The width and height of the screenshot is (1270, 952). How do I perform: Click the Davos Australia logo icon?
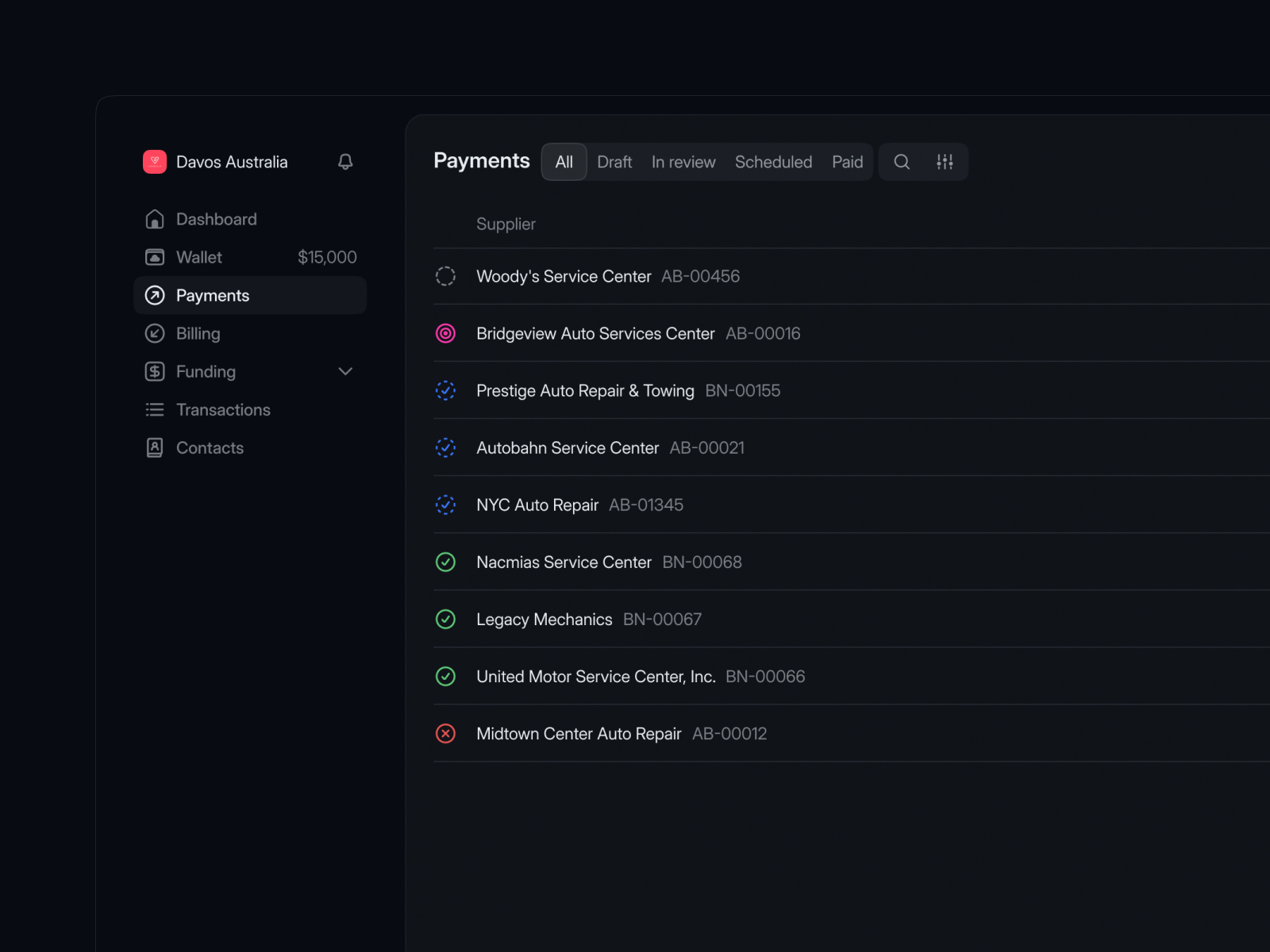pos(155,162)
